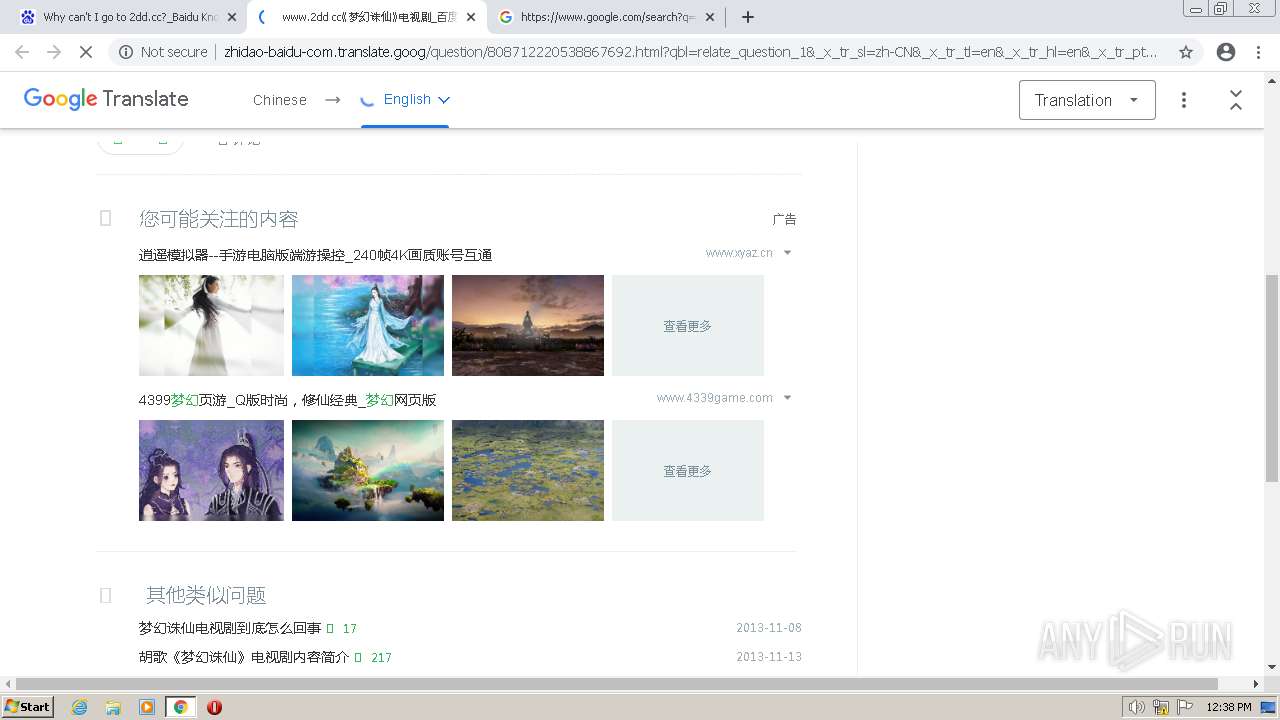
Task: Click the 2013-11-08 date text
Action: [x=769, y=628]
